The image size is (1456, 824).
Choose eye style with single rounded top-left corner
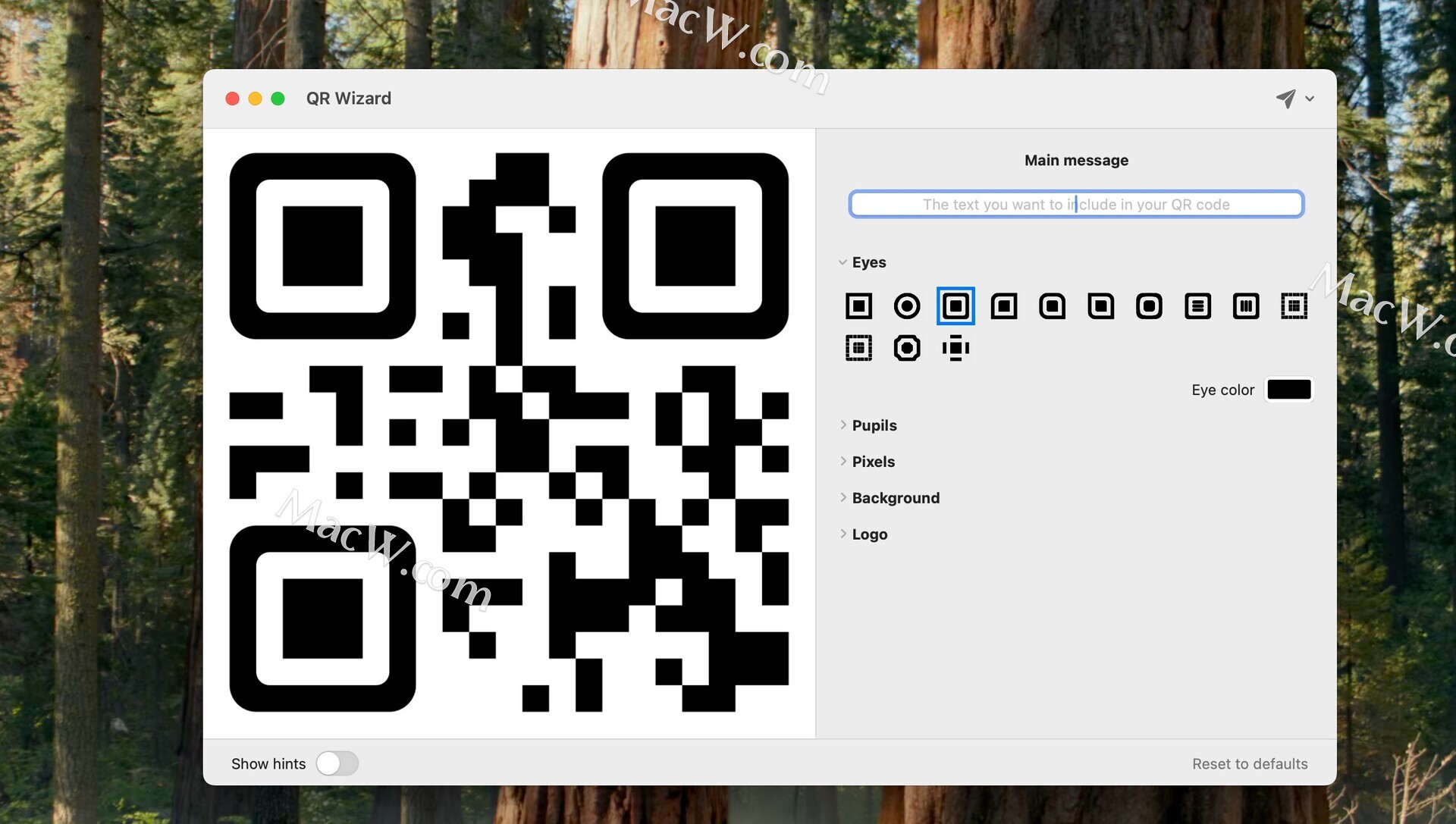click(x=1004, y=306)
